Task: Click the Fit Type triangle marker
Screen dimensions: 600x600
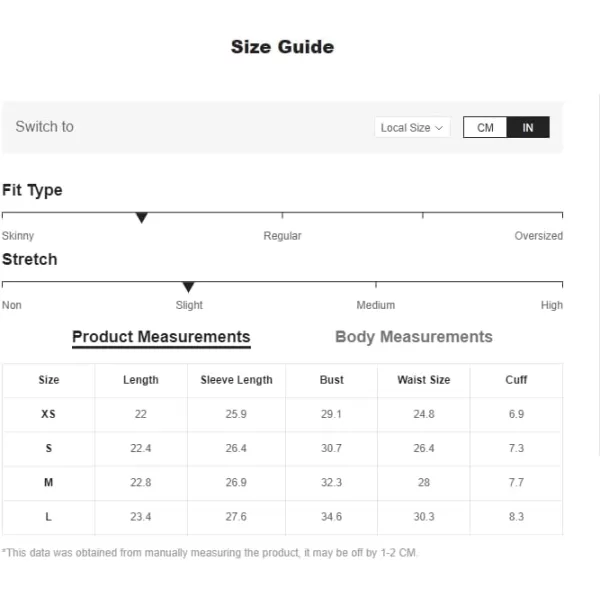Action: tap(142, 217)
